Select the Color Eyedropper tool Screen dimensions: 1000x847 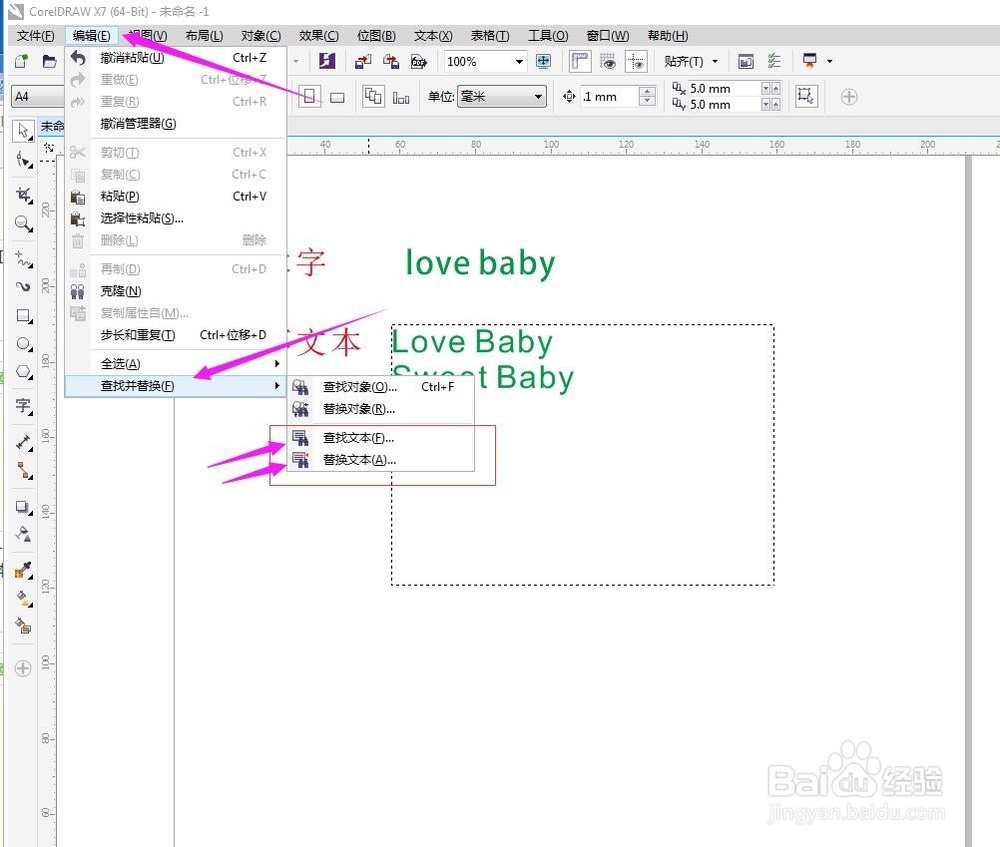coord(24,570)
